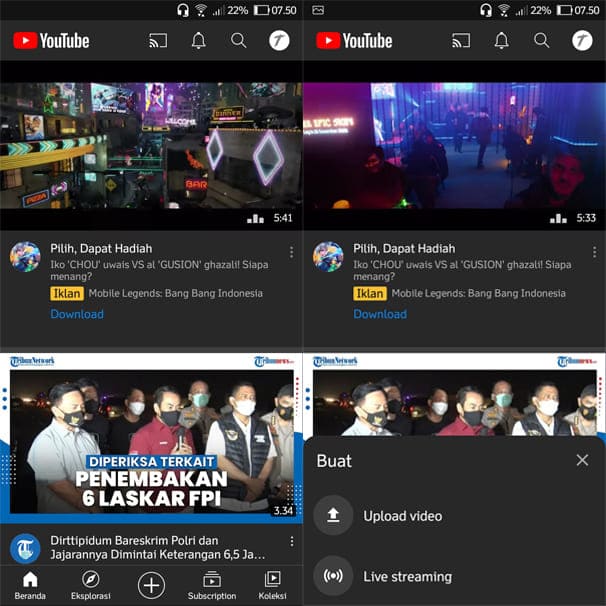Choose Live streaming in Buat panel
The image size is (606, 606).
407,576
